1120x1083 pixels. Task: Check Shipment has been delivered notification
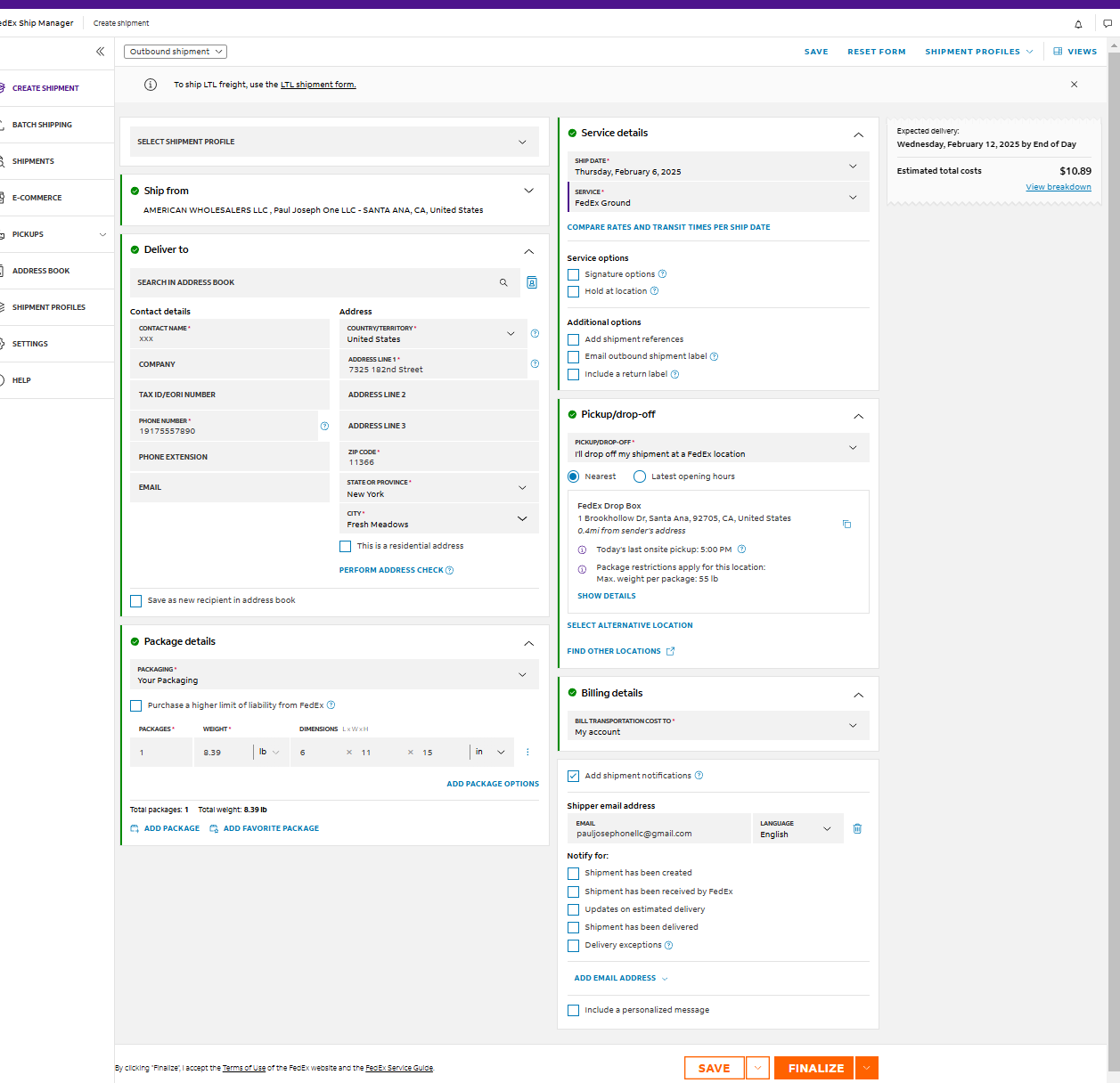(574, 927)
